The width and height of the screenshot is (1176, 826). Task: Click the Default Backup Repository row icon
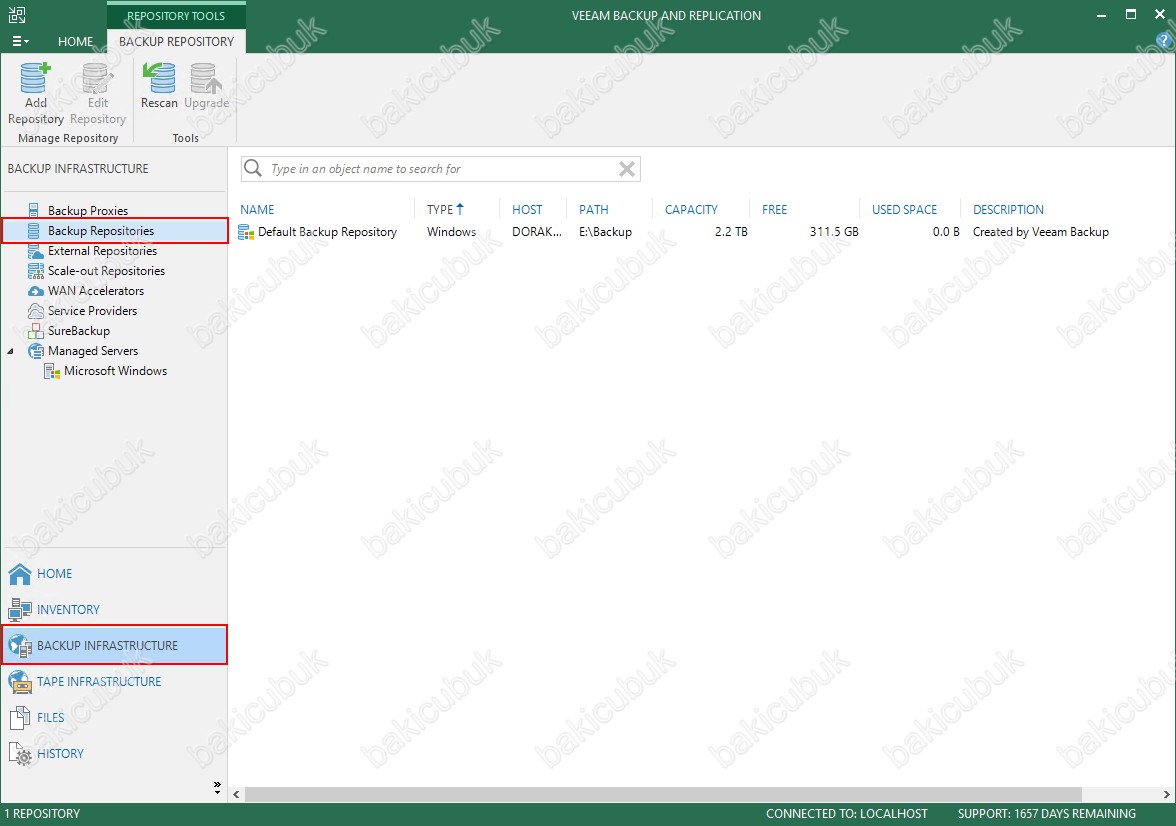click(x=246, y=233)
